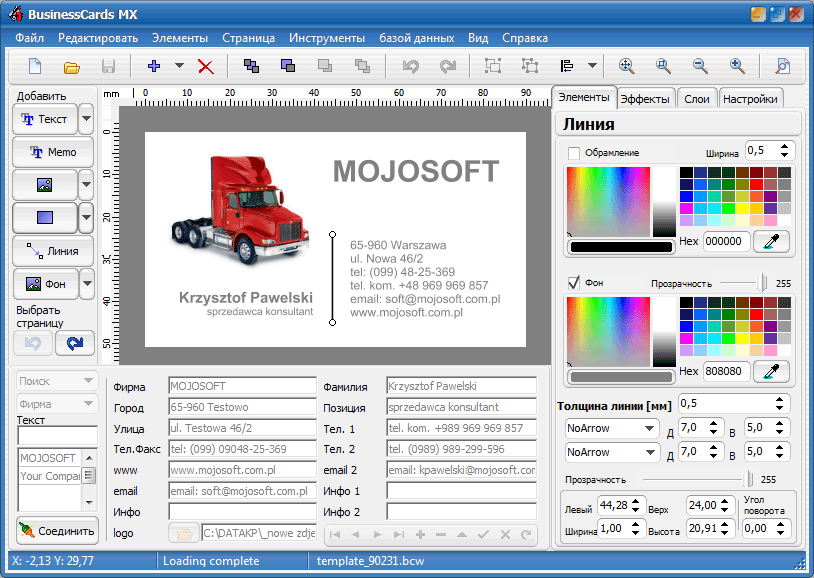Zoom in with plus magnifier icon

click(x=737, y=66)
